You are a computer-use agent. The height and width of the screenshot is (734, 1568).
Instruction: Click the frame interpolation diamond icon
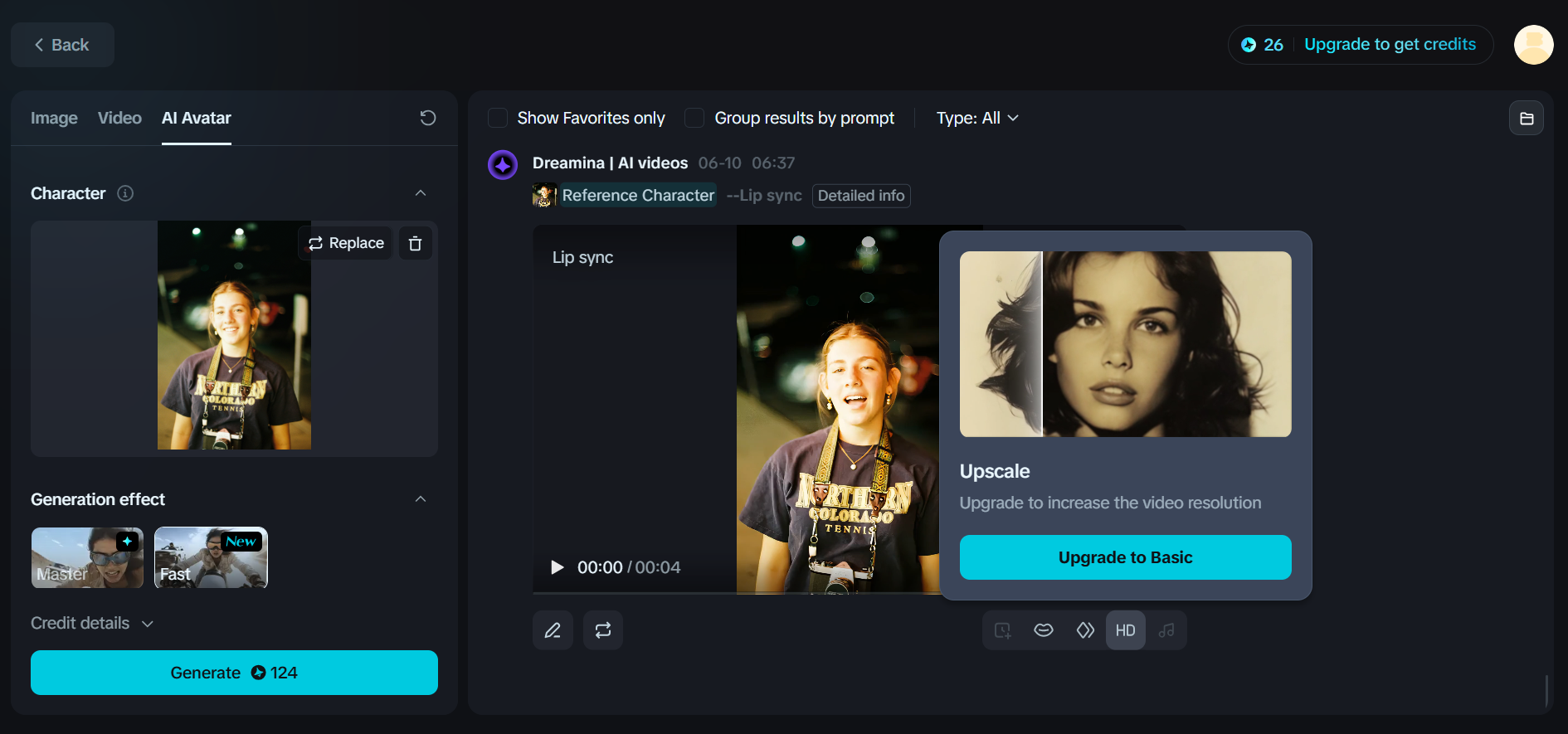1085,630
